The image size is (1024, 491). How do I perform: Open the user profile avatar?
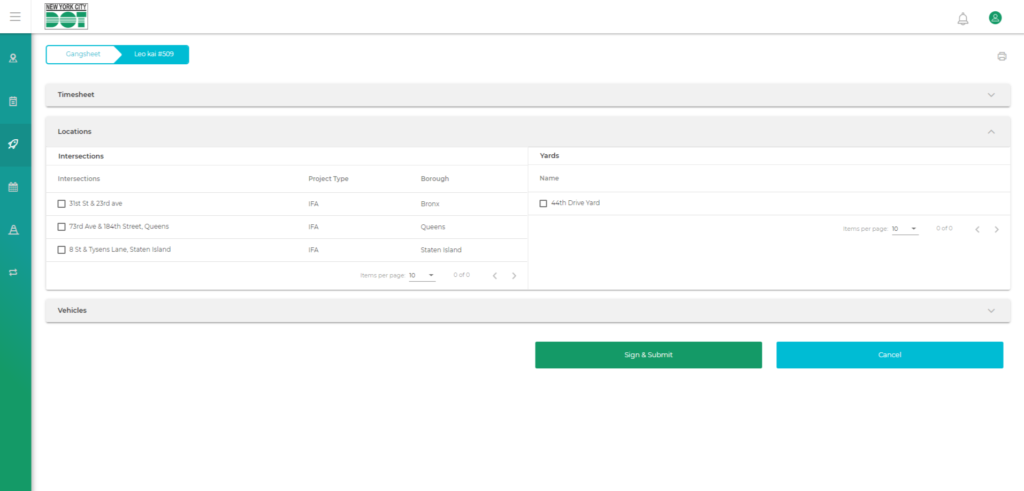995,18
